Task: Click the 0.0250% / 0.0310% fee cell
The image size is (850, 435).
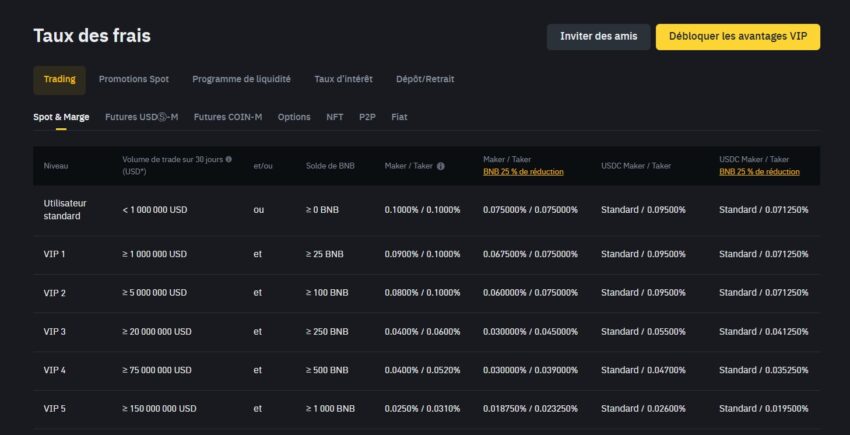Action: [422, 408]
